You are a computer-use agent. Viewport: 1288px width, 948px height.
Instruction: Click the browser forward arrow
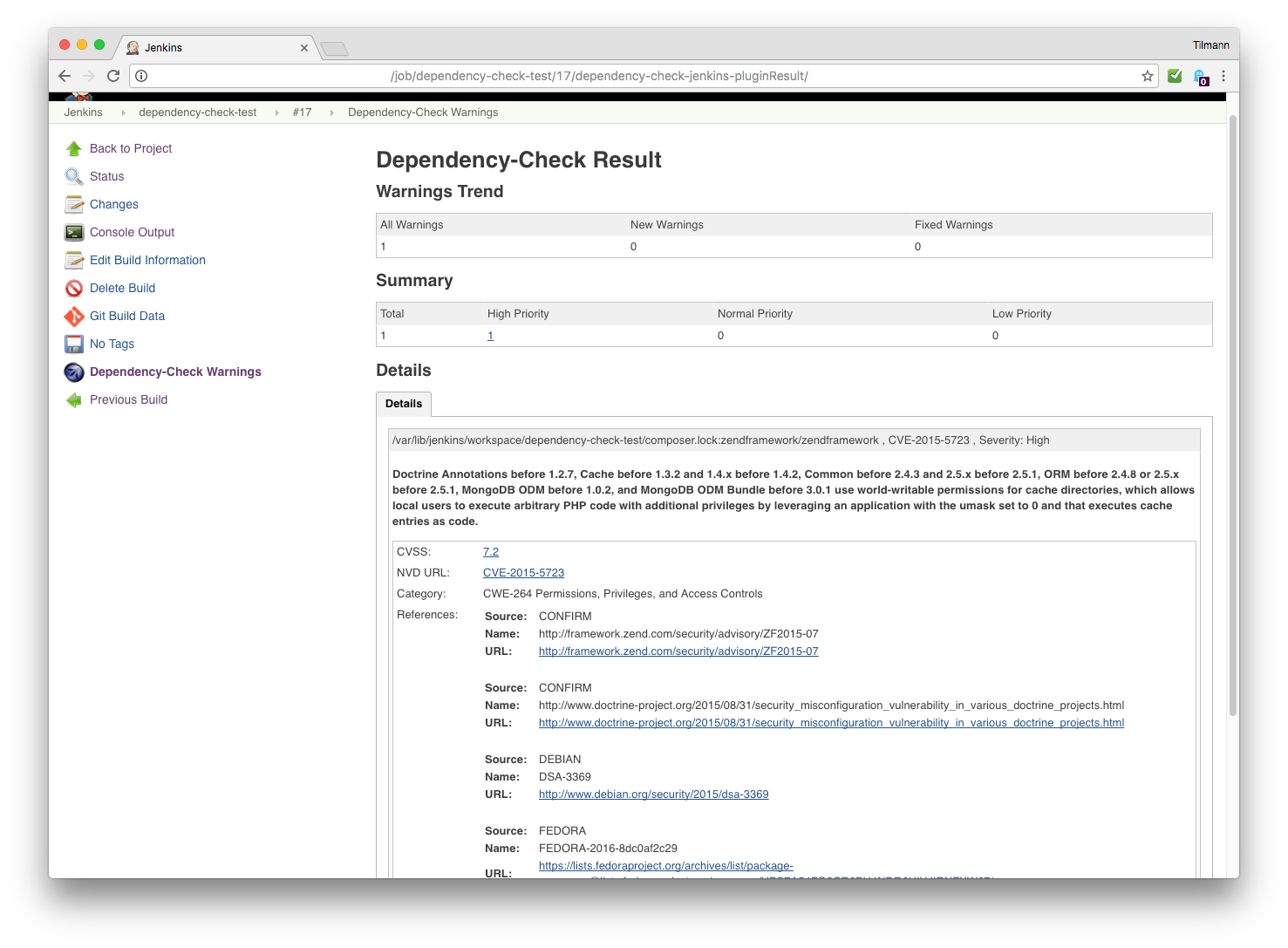tap(89, 76)
